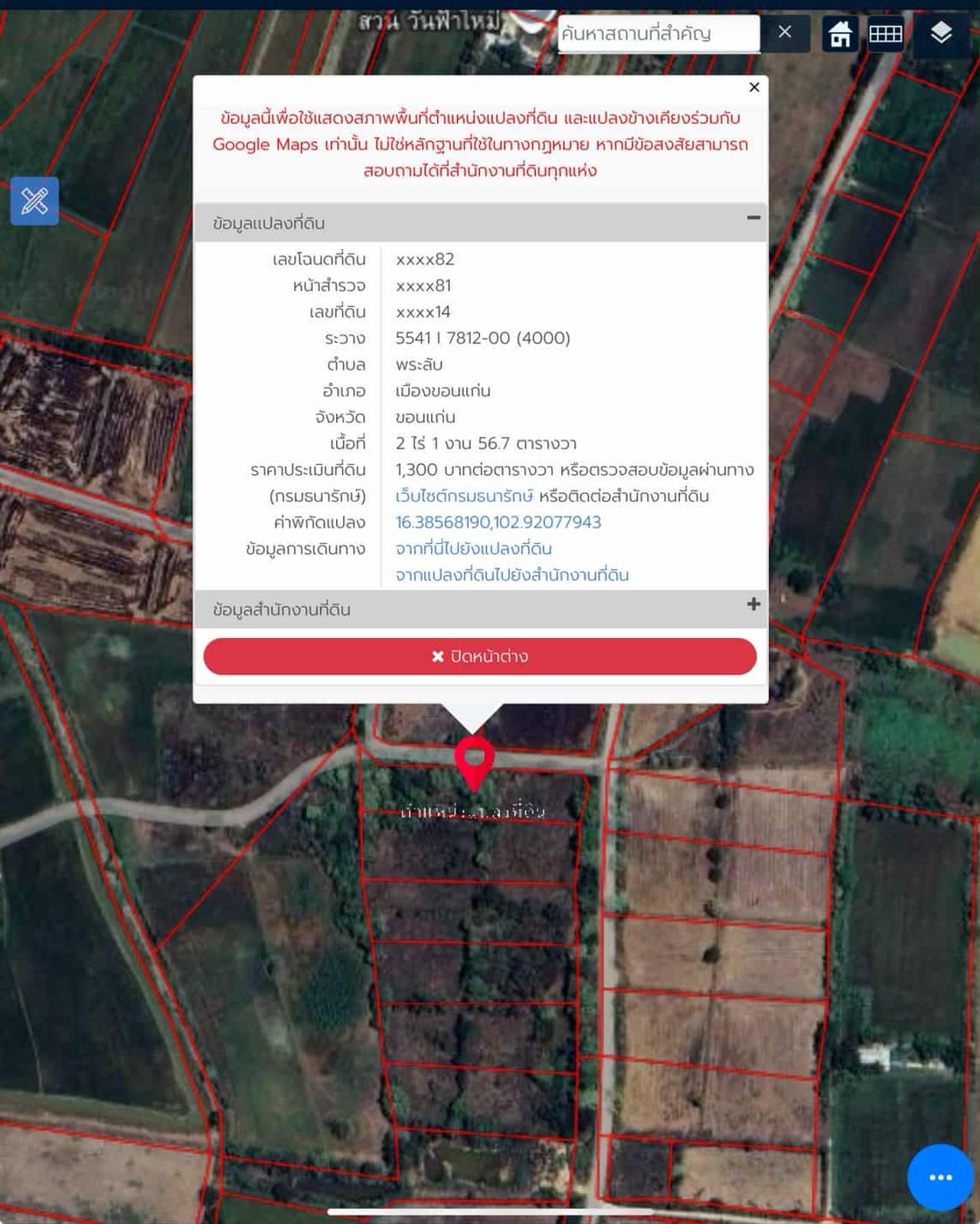Open จากที่นี่ไปยังแปลงที่ดิน directions link

pos(473,548)
